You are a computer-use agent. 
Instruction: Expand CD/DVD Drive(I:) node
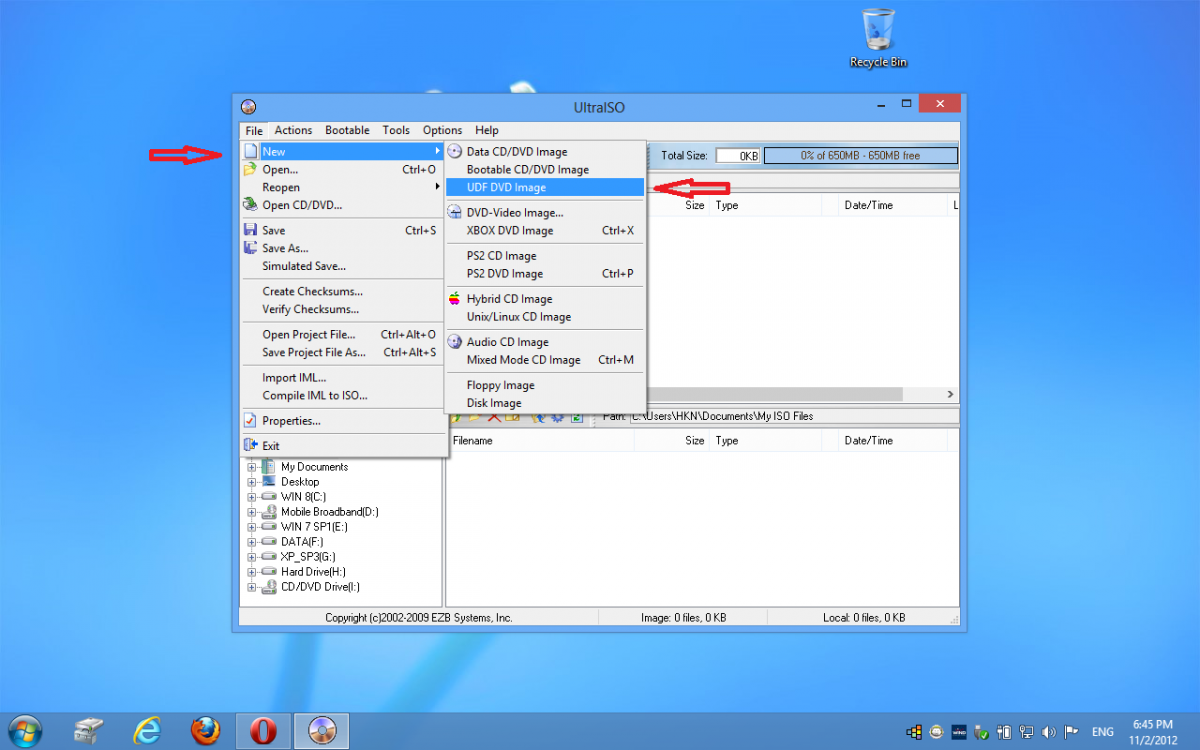[252, 587]
